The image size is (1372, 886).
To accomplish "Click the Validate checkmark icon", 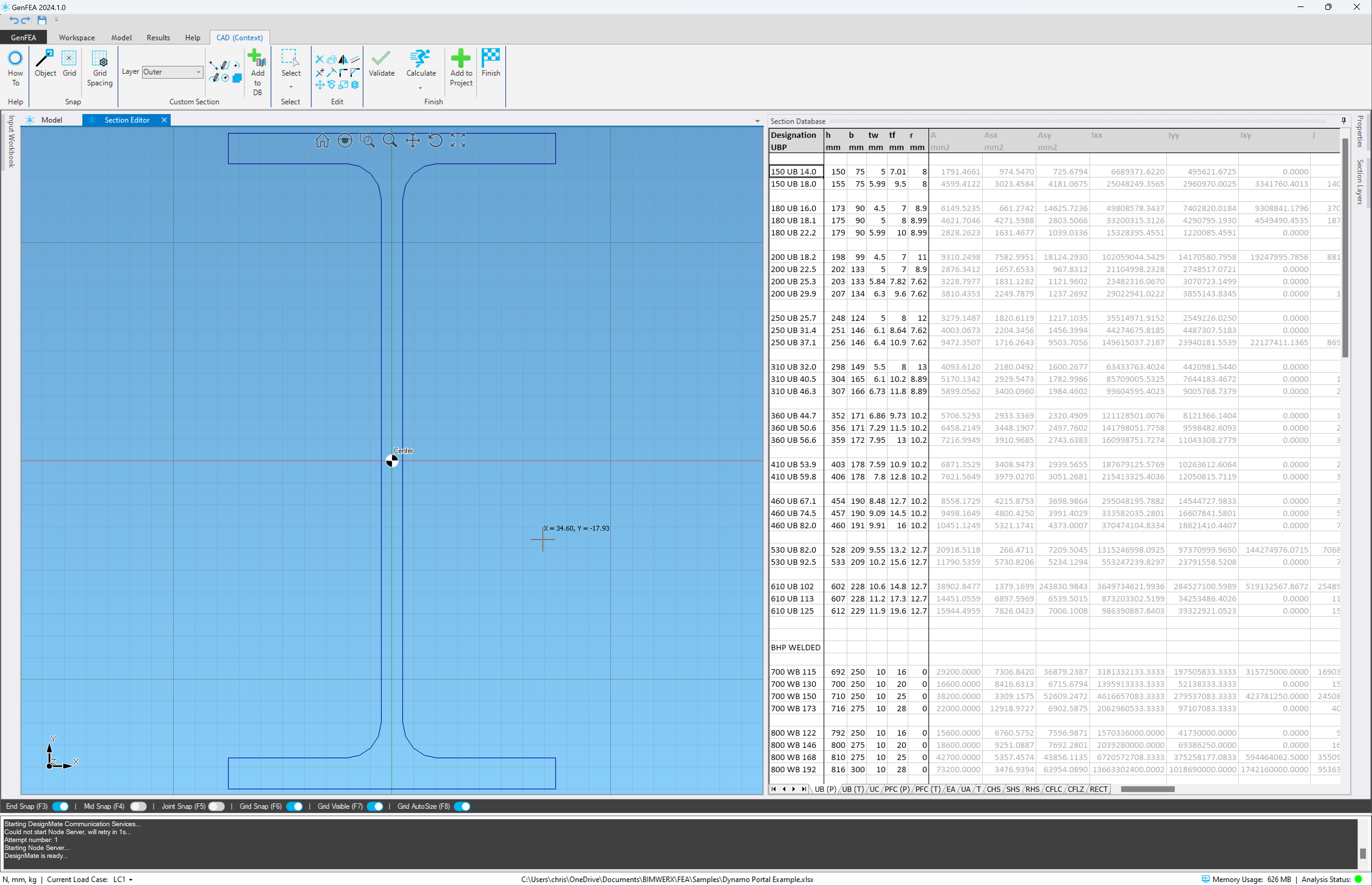I will (x=381, y=59).
